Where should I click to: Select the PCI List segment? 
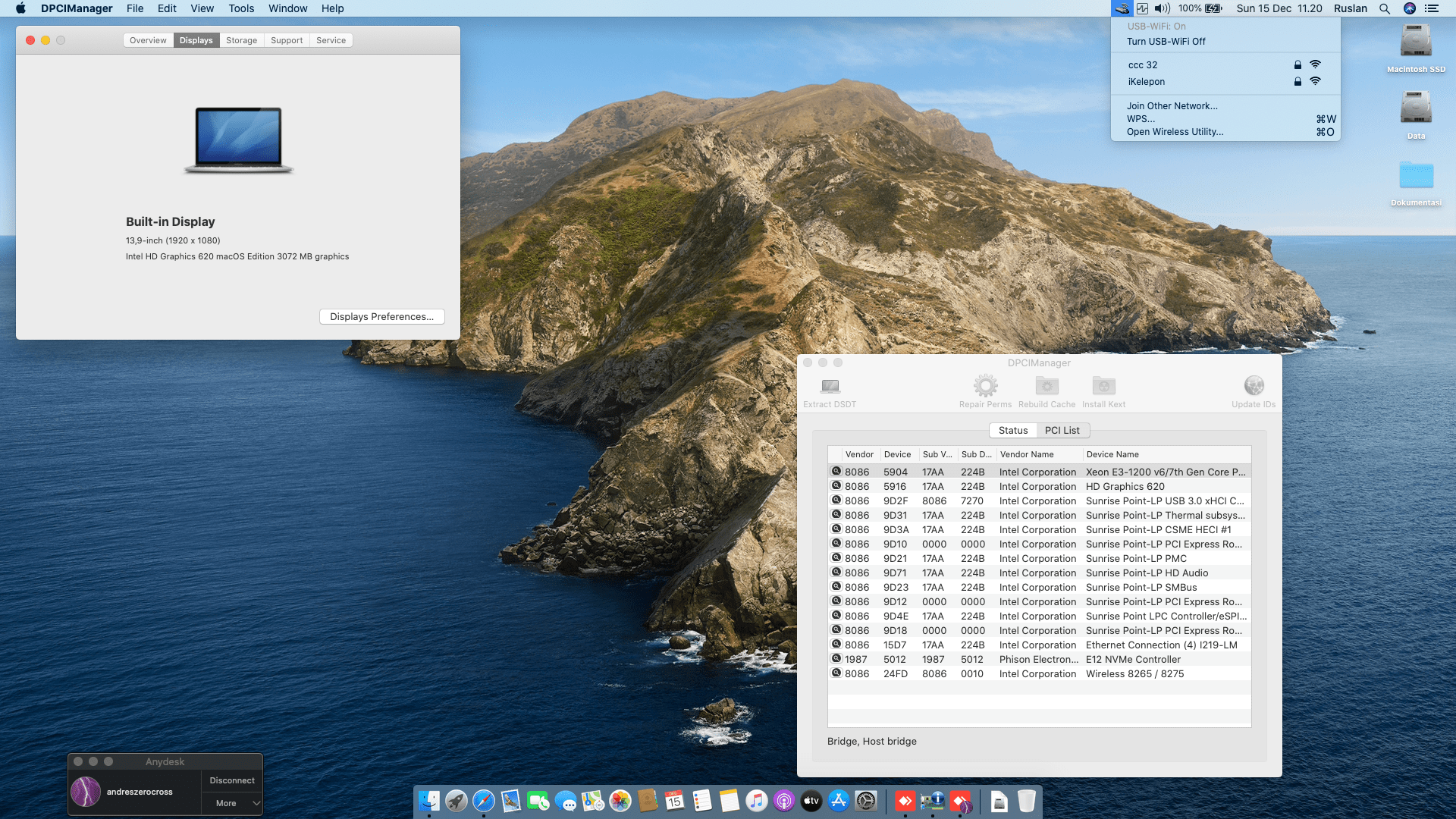pyautogui.click(x=1062, y=431)
